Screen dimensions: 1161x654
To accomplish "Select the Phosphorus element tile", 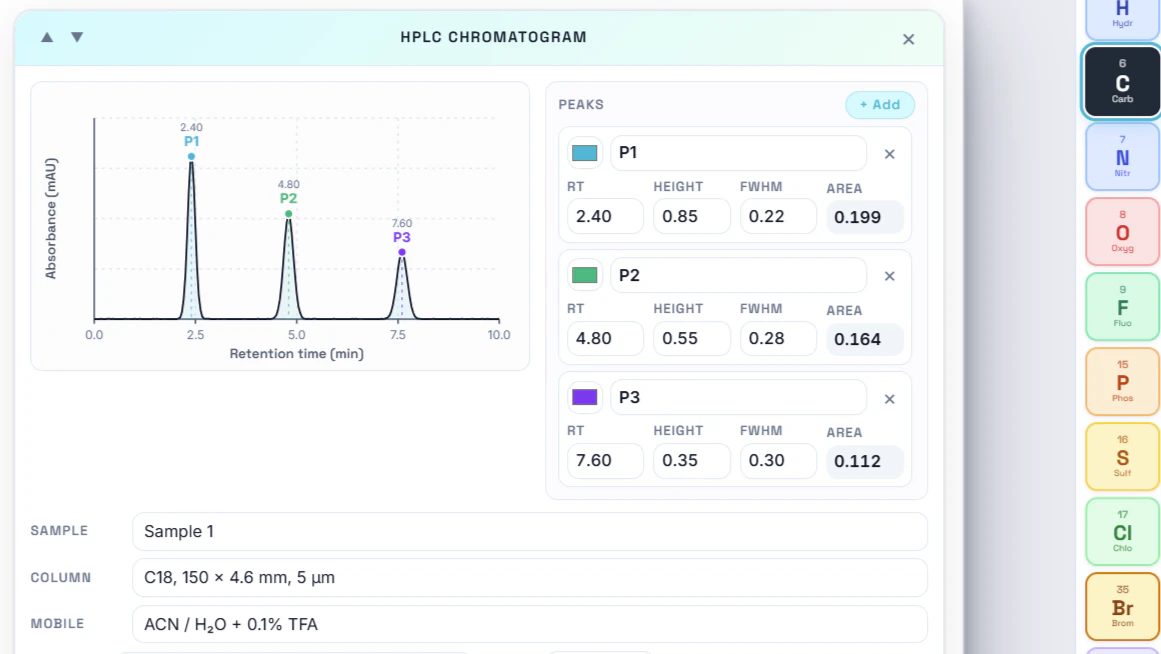I will click(x=1122, y=381).
